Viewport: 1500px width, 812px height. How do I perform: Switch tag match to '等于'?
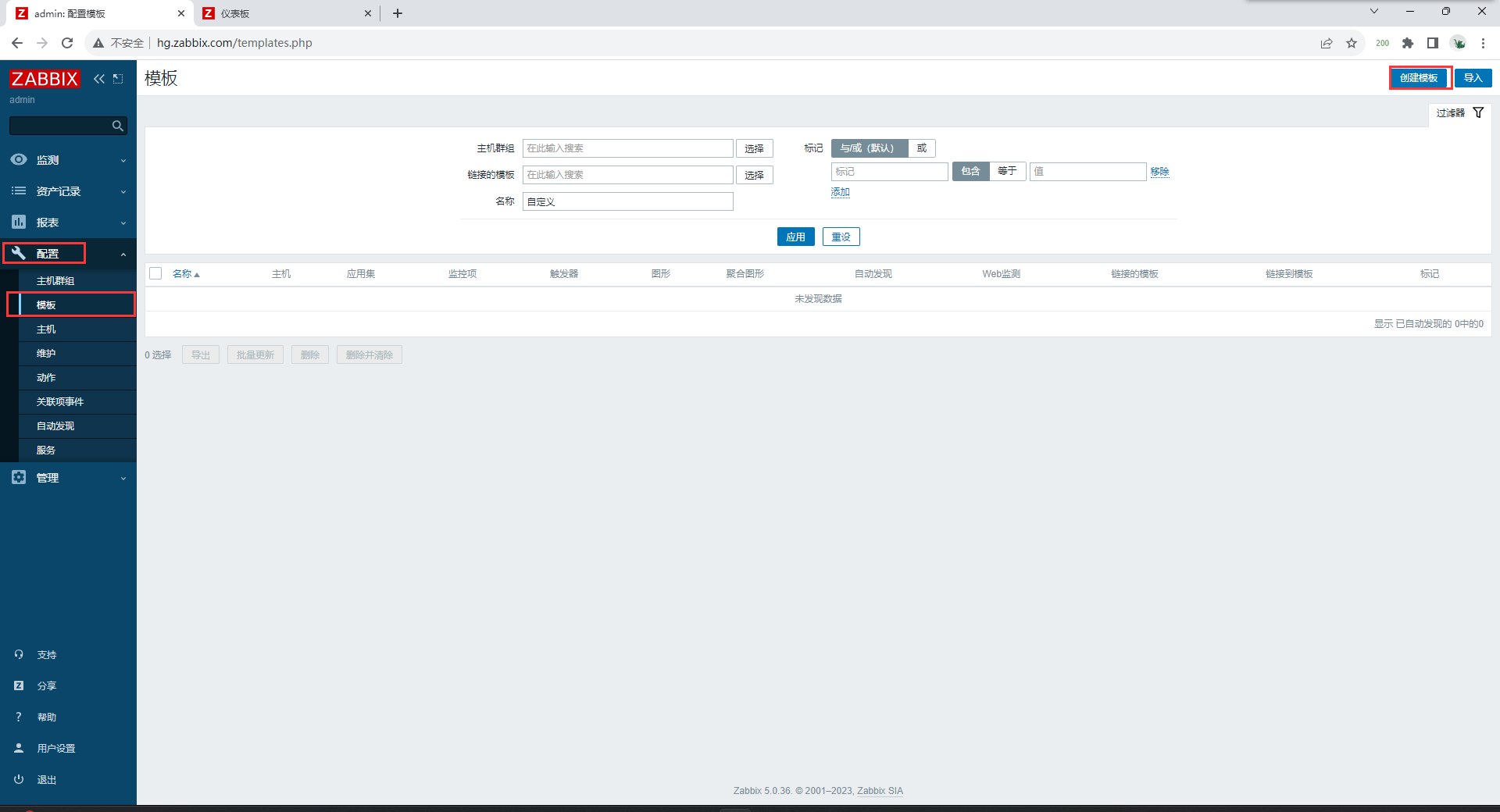(1007, 171)
